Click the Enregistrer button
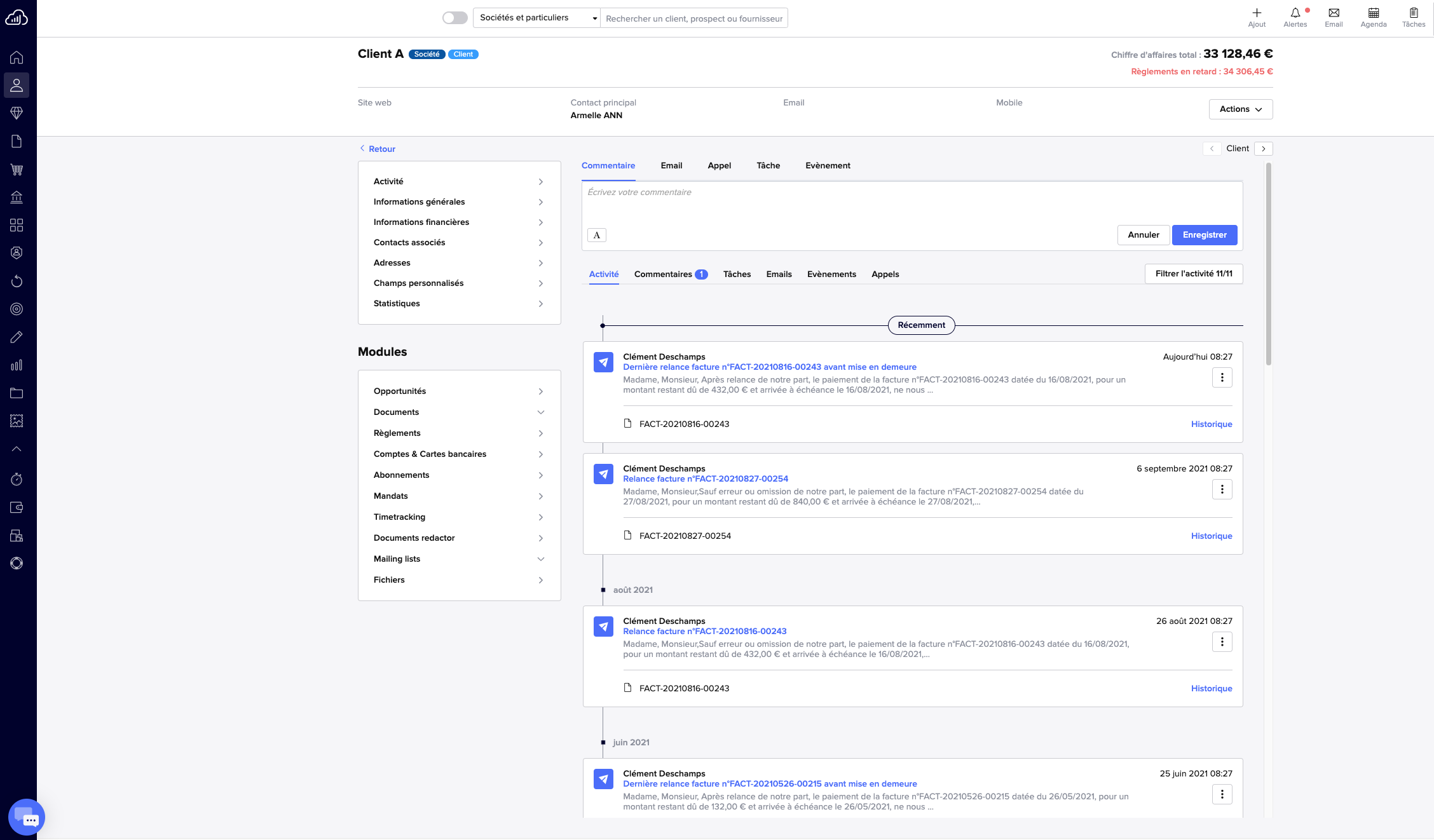1434x840 pixels. pos(1204,235)
